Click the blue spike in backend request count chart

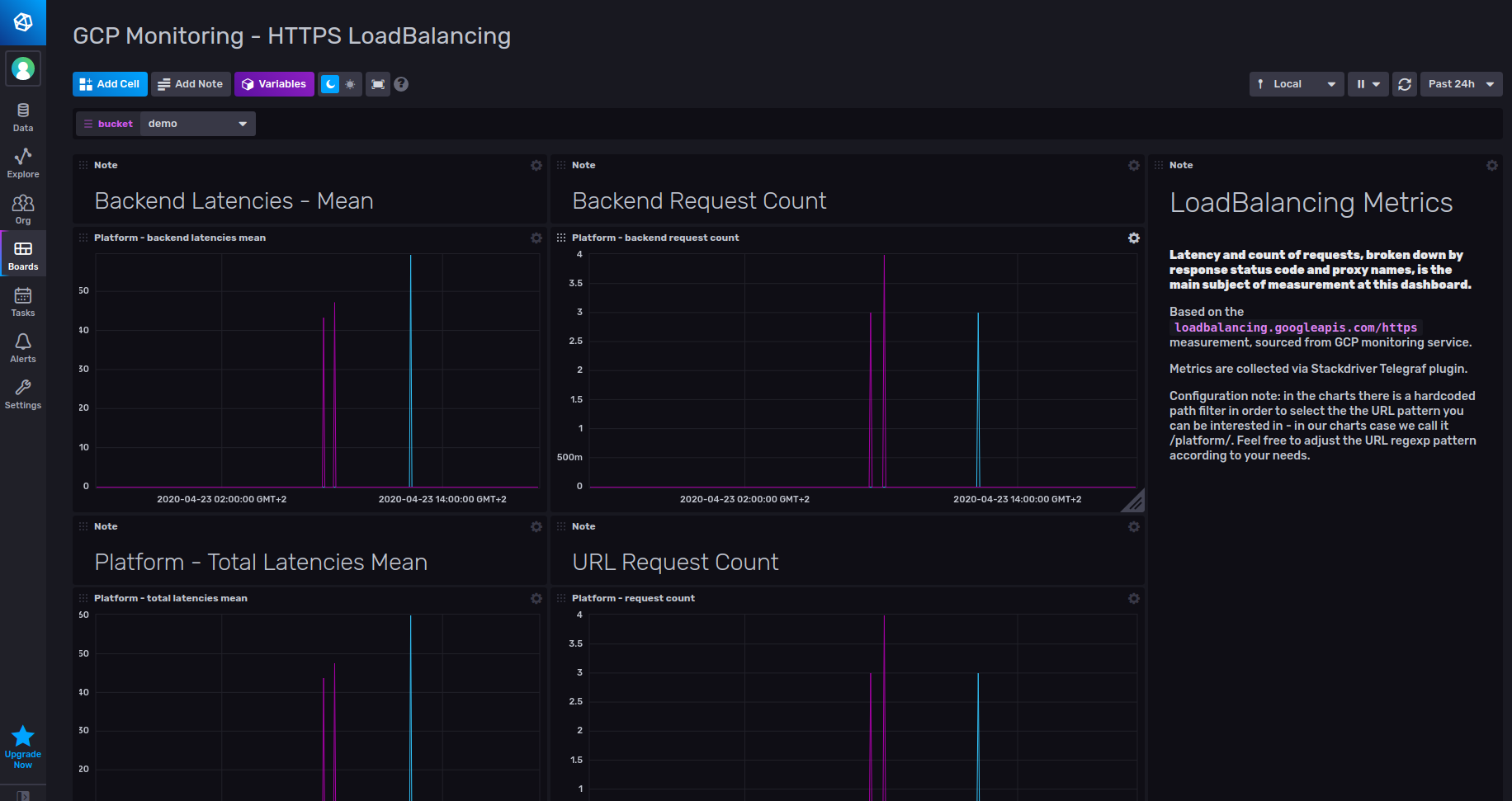click(x=978, y=400)
